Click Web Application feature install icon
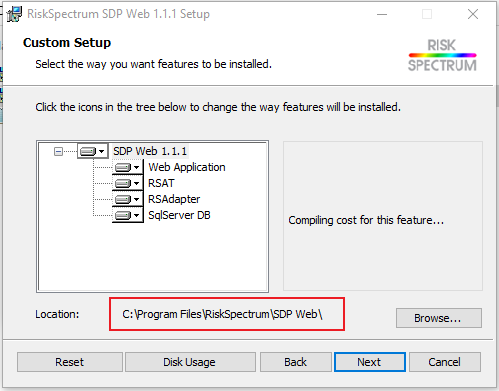 [123, 167]
